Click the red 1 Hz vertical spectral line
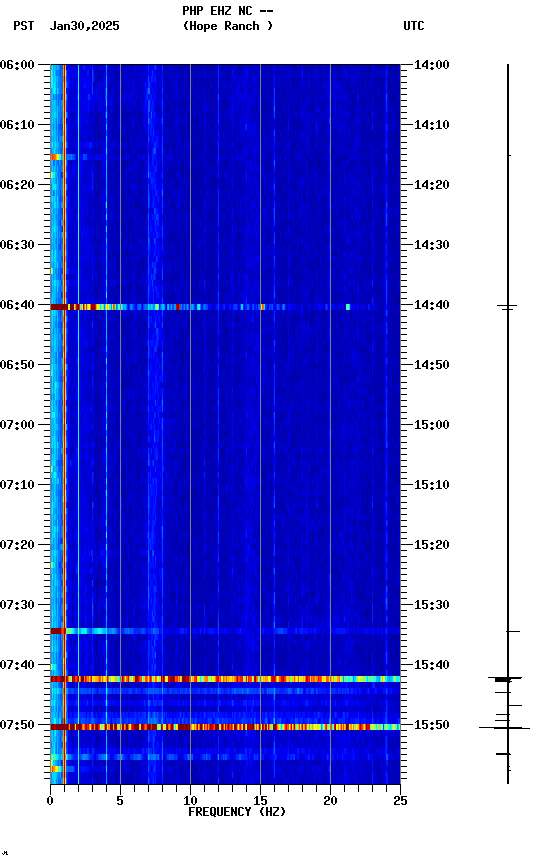This screenshot has width=552, height=864. (x=64, y=424)
